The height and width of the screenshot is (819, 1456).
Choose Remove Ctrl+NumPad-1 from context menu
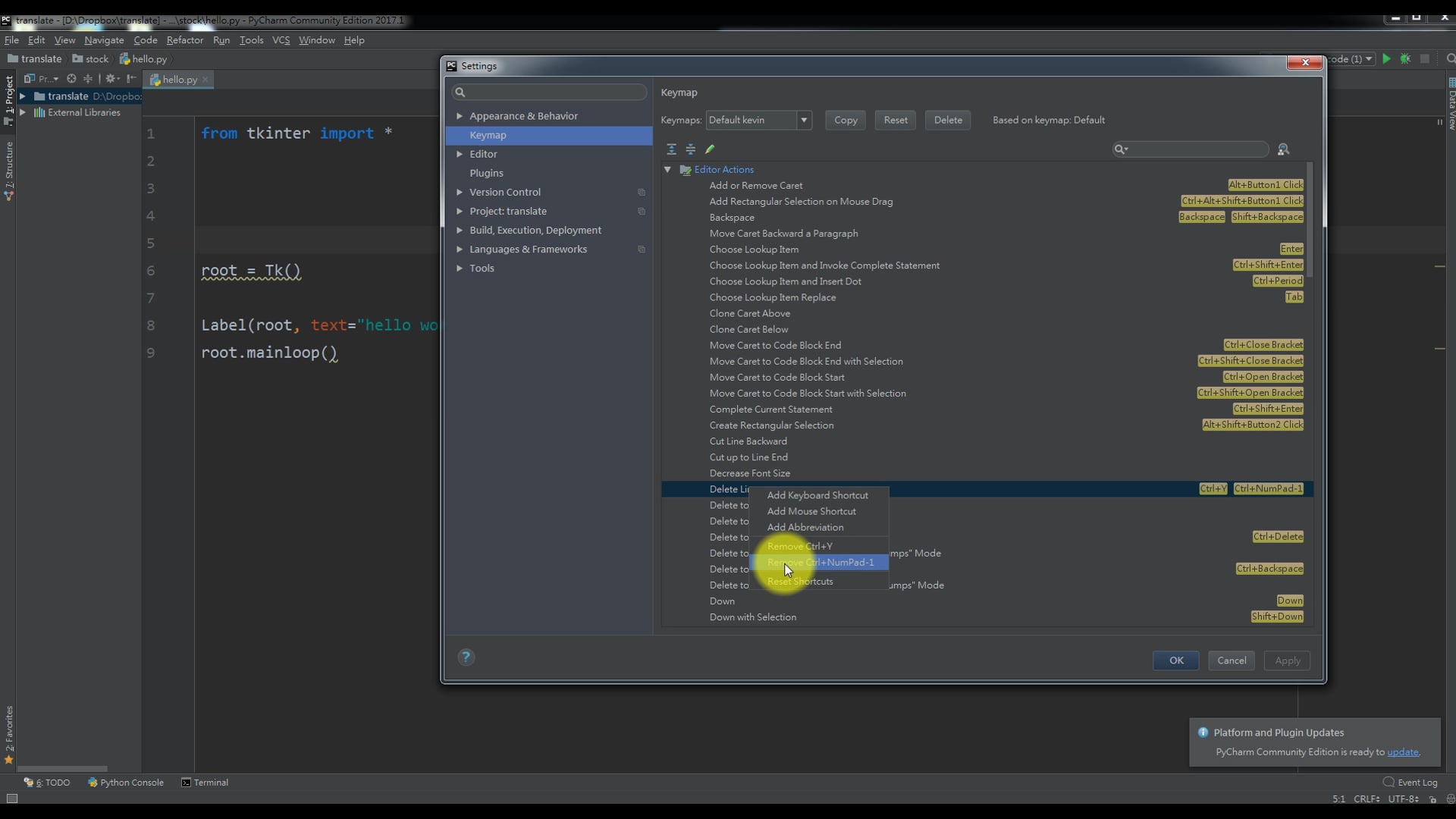click(x=821, y=563)
